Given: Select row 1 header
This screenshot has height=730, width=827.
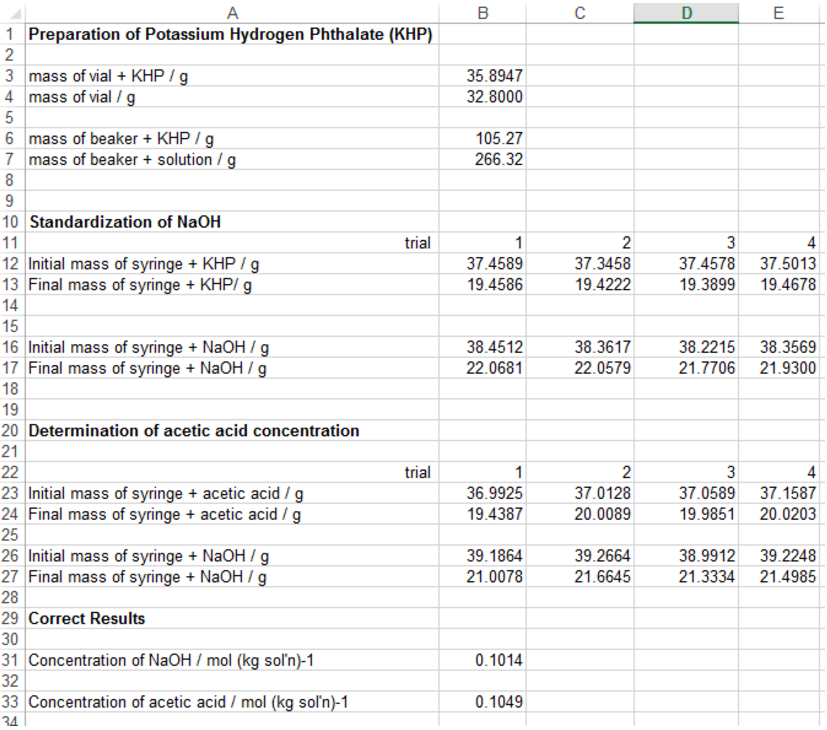Looking at the screenshot, I should pyautogui.click(x=11, y=33).
